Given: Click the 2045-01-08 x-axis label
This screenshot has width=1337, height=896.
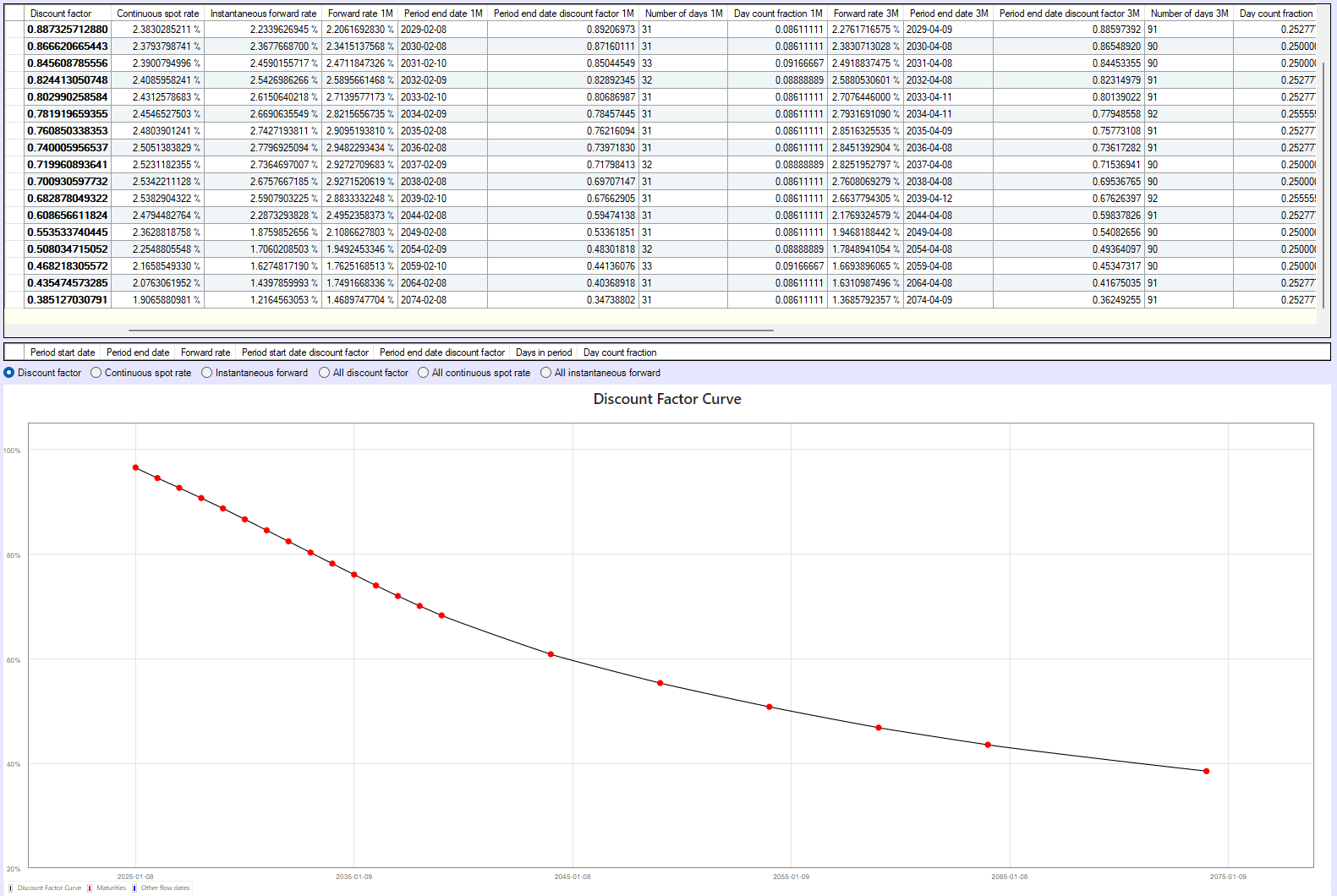Looking at the screenshot, I should 573,877.
